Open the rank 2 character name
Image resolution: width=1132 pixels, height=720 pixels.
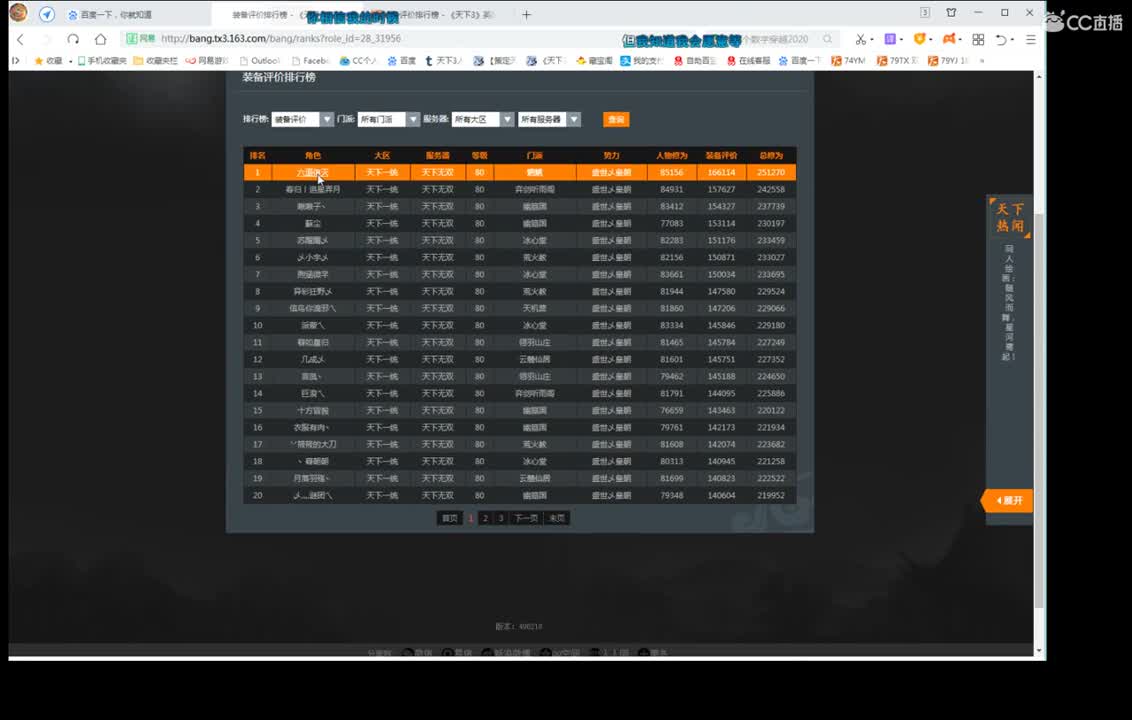click(x=313, y=189)
